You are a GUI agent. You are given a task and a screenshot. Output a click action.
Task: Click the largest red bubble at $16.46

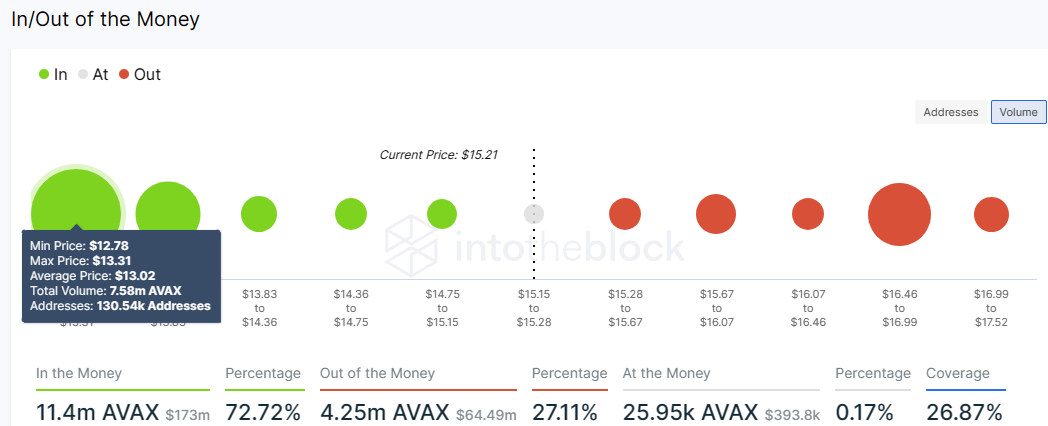coord(900,215)
